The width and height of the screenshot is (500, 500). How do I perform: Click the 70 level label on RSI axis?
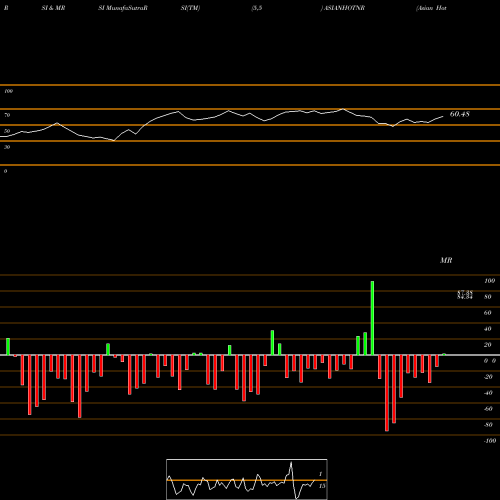tap(7, 115)
